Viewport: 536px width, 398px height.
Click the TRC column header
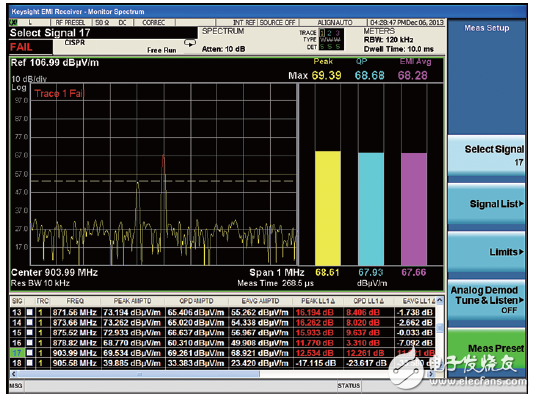pyautogui.click(x=42, y=301)
